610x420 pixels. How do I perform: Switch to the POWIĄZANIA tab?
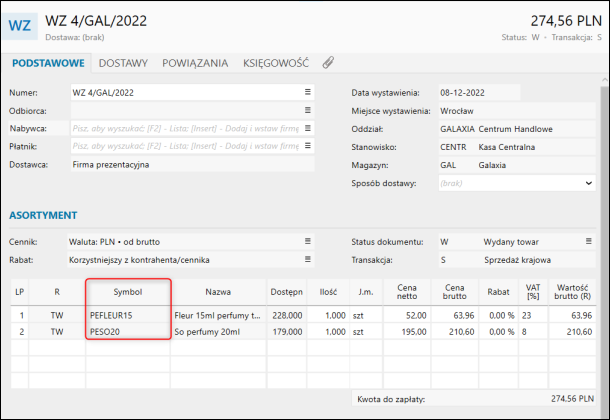tap(195, 63)
